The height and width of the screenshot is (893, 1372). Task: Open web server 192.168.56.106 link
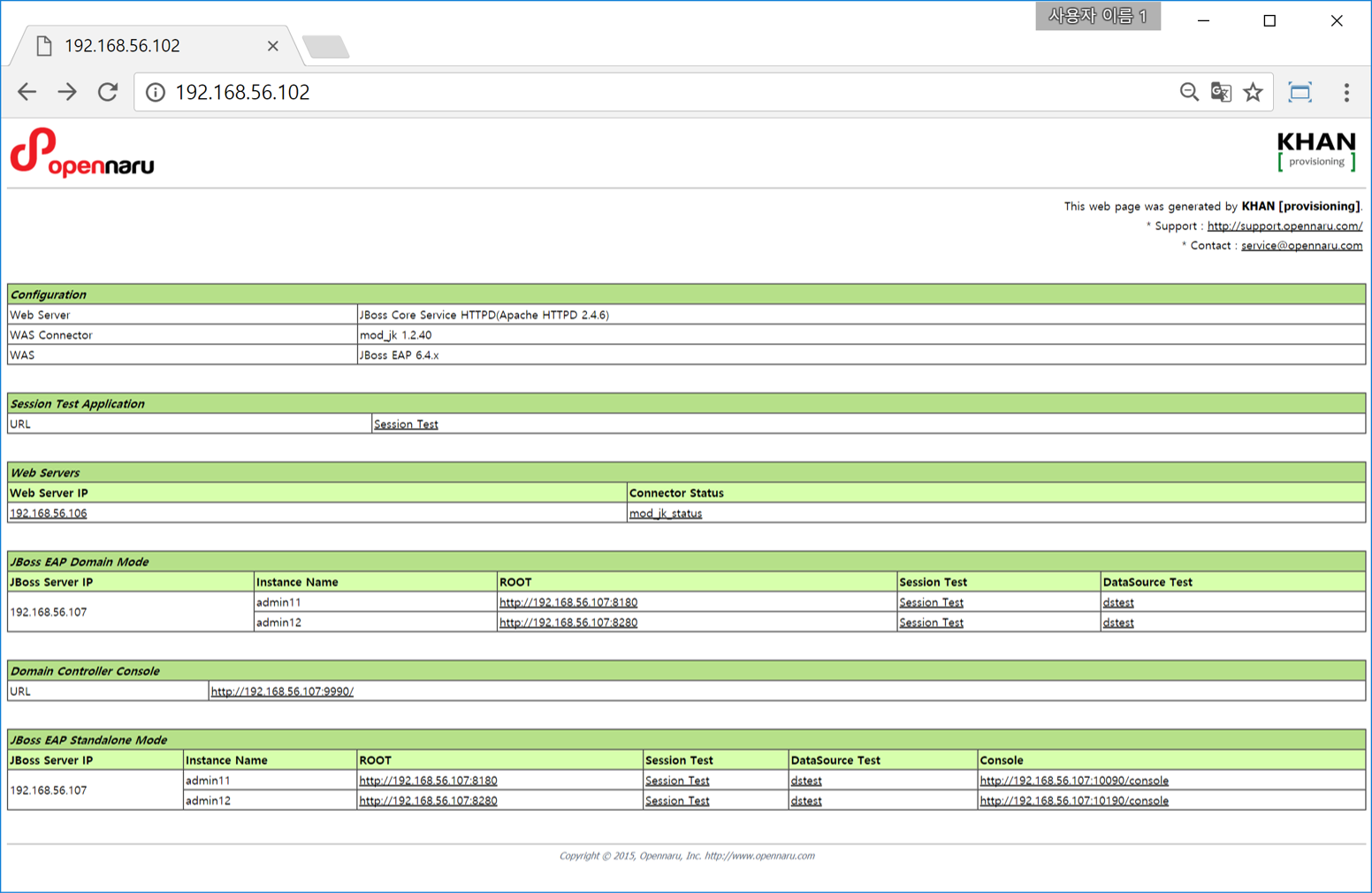[49, 514]
